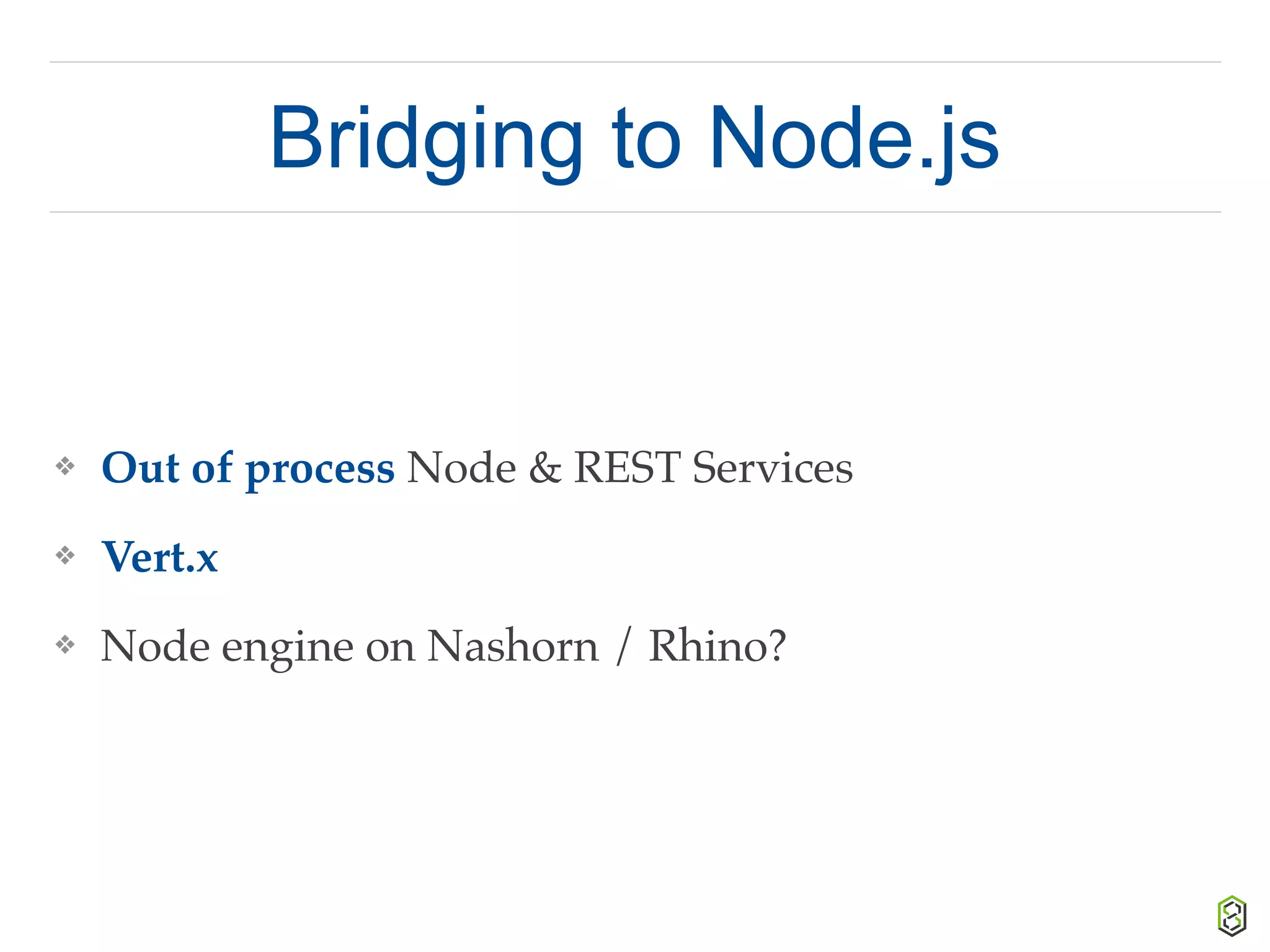The height and width of the screenshot is (952, 1270).
Task: Click the diamond bullet beside Vert.x
Action: tap(65, 555)
